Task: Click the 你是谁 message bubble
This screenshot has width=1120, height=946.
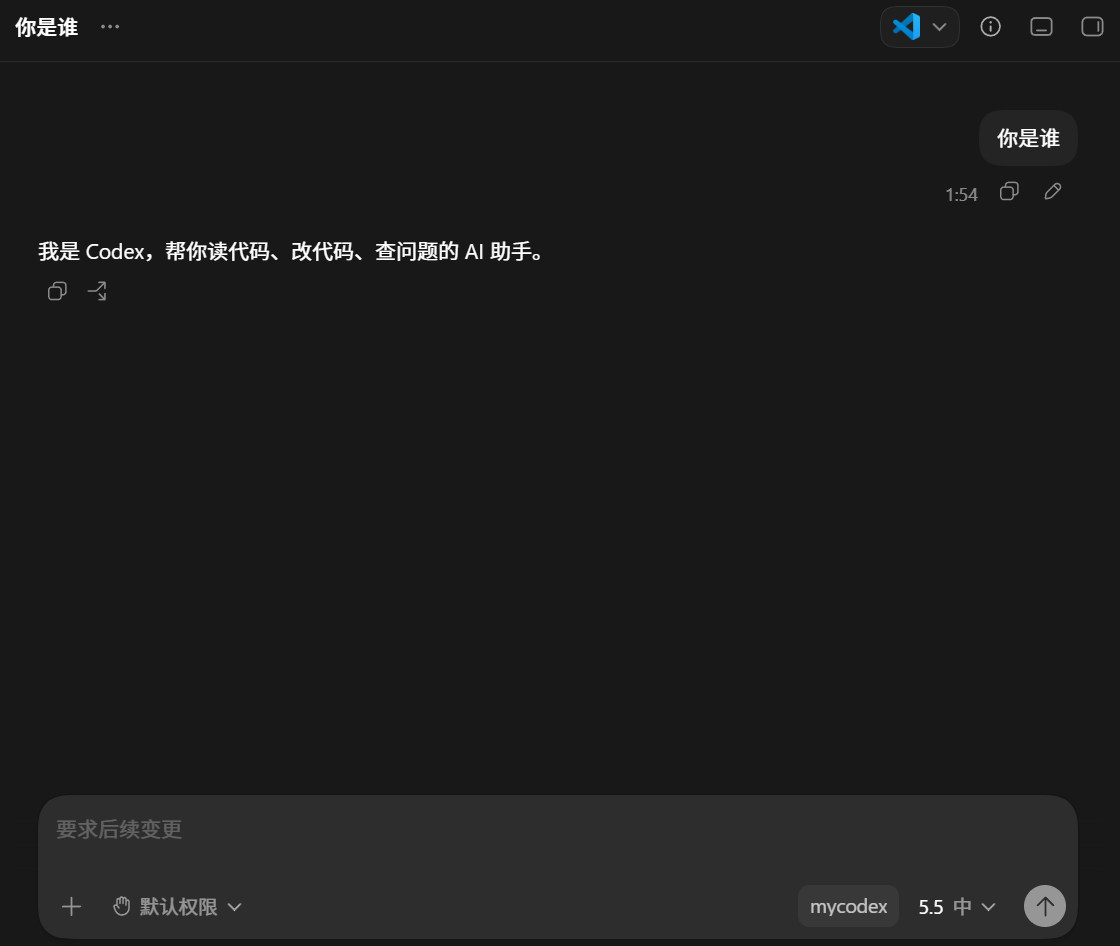Action: (1029, 138)
